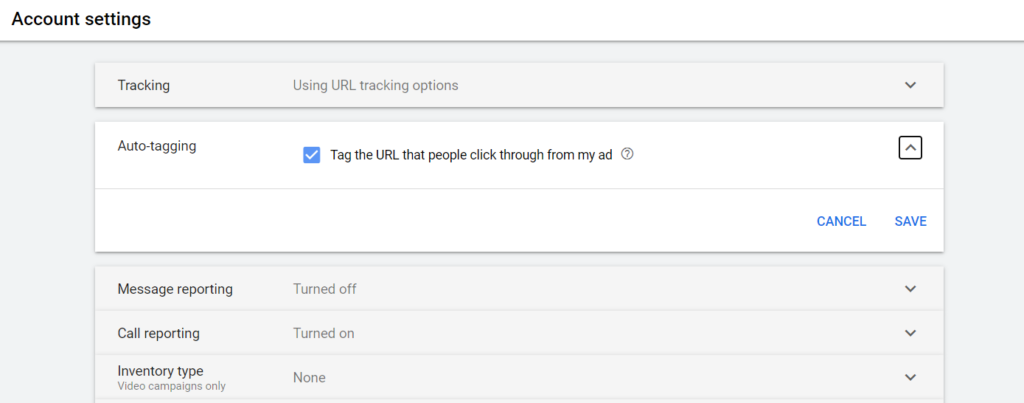The width and height of the screenshot is (1024, 403).
Task: Click the Account settings page heading
Action: [81, 19]
